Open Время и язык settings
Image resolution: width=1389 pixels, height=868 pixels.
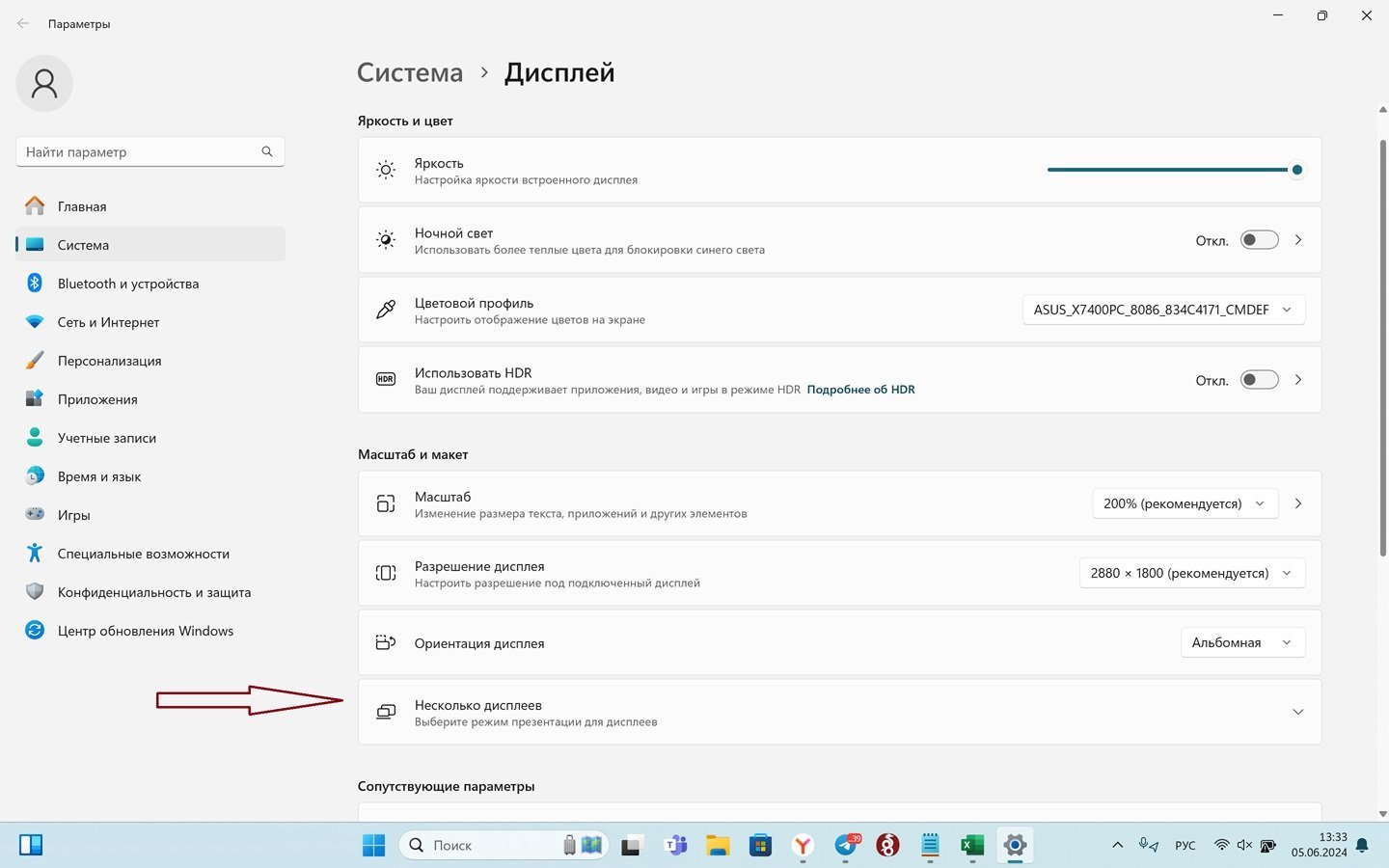(x=150, y=476)
